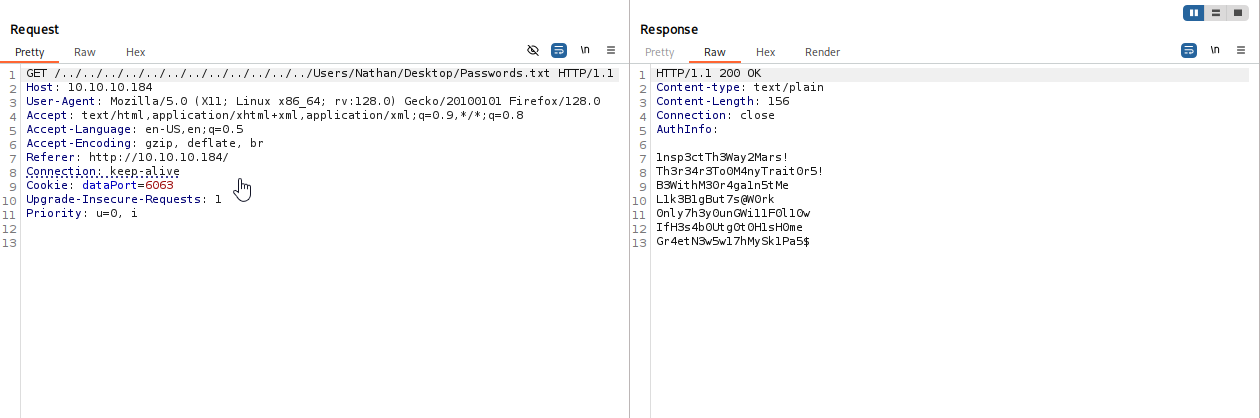Viewport: 1260px width, 418px height.
Task: Open the Response Hex tab
Action: 766,52
